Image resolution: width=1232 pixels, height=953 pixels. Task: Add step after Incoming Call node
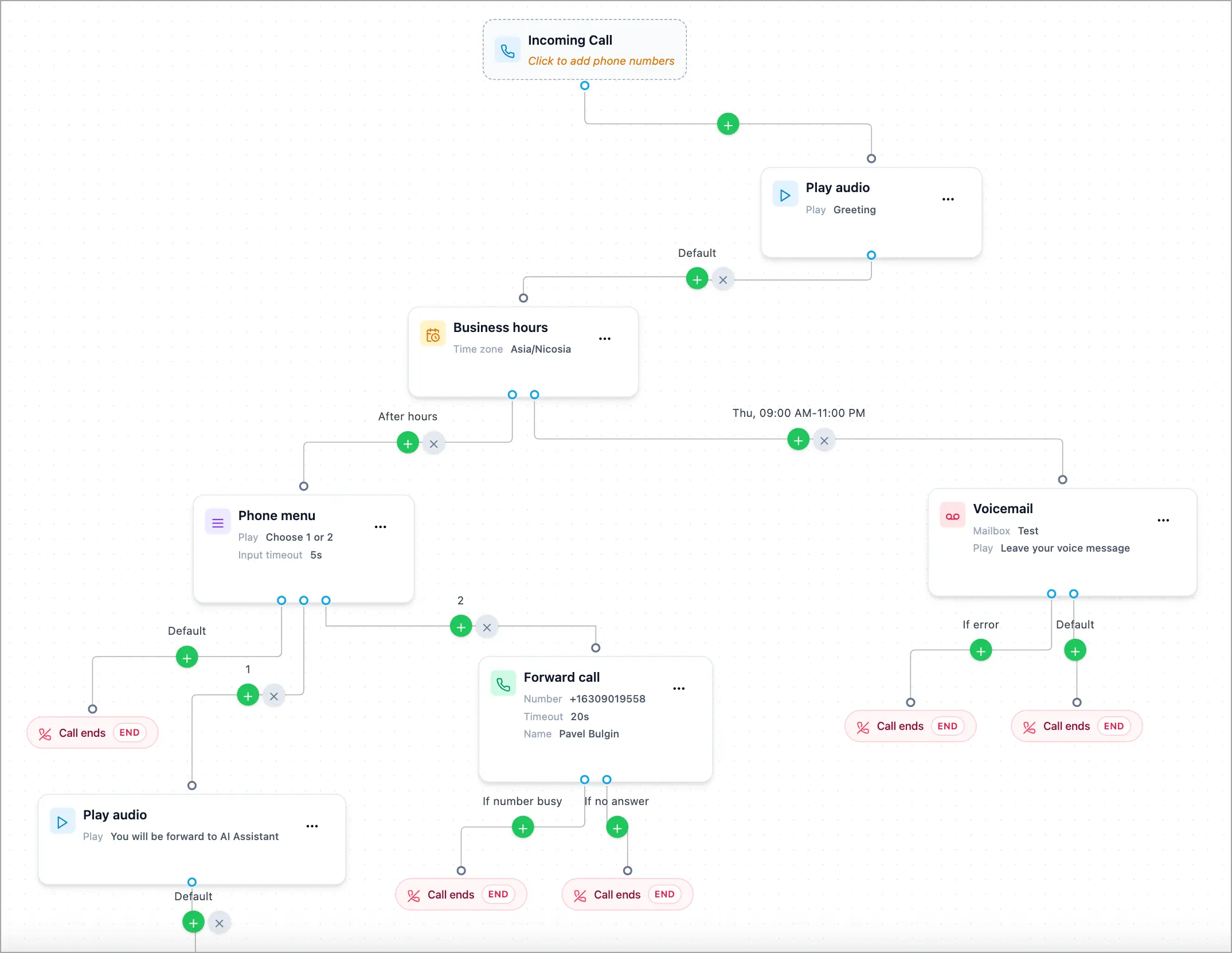coord(728,124)
